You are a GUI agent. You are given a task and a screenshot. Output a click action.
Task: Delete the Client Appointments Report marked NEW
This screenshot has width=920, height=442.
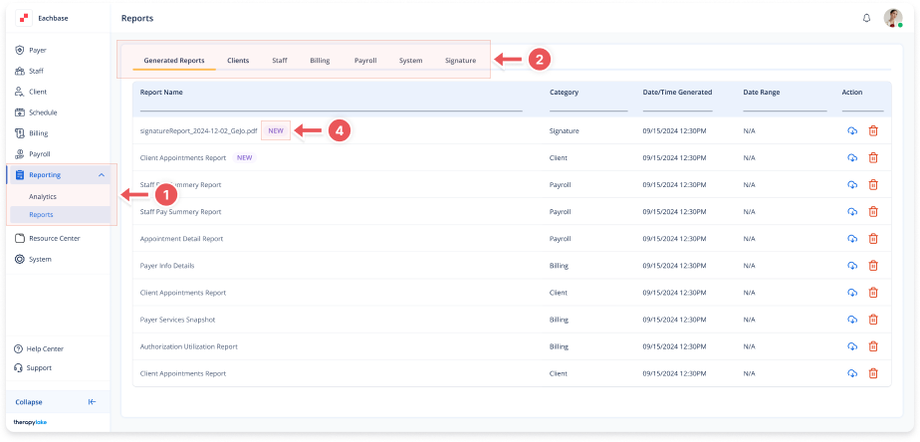[873, 158]
